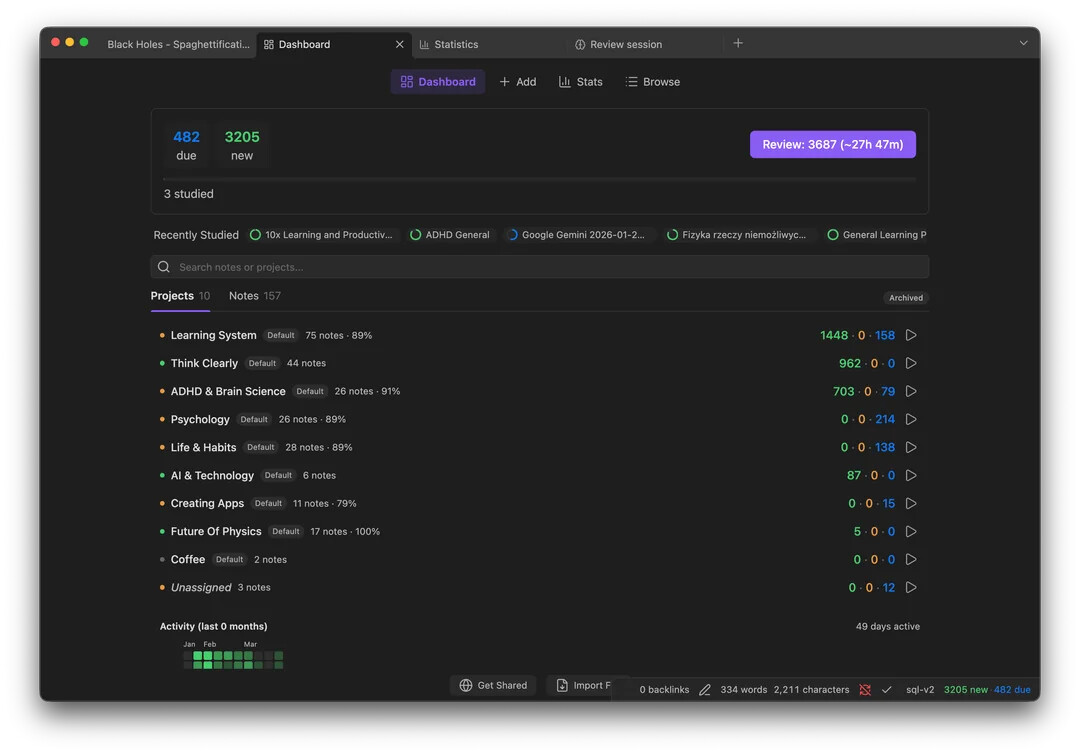Click play icon for Psychology project
Viewport: 1080px width, 754px height.
pyautogui.click(x=910, y=419)
